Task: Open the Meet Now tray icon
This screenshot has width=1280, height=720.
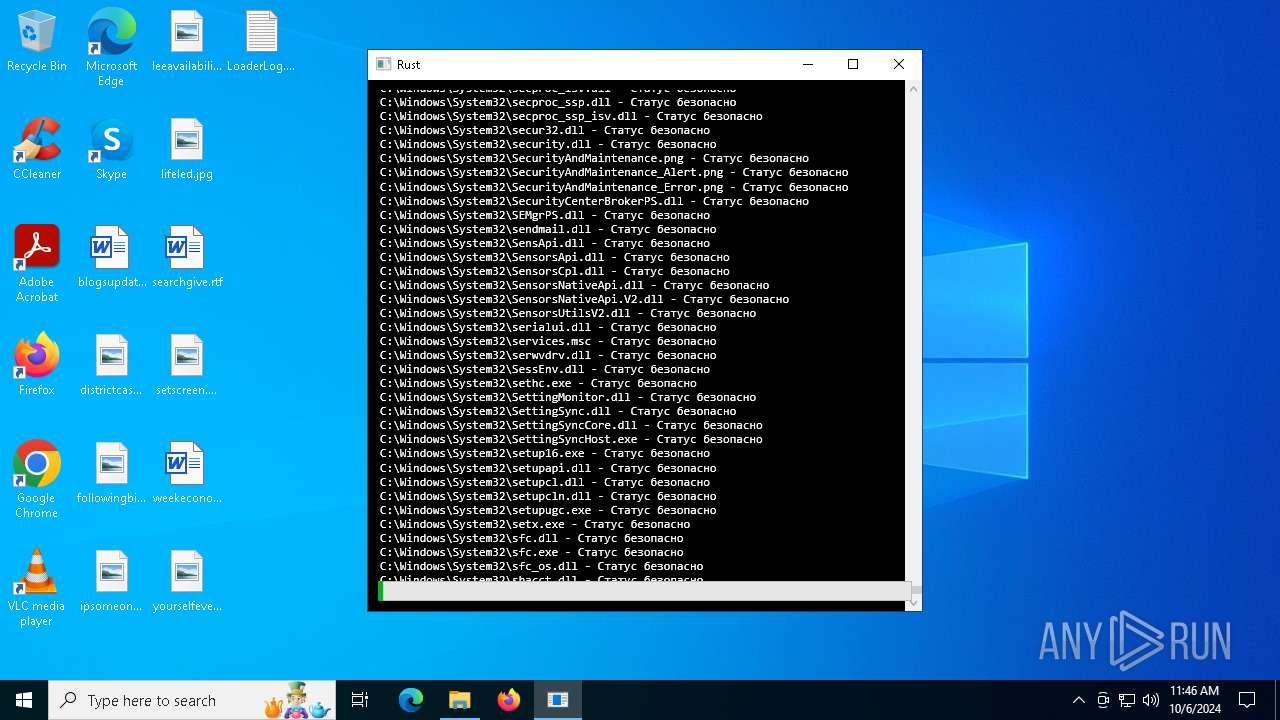Action: [1103, 700]
